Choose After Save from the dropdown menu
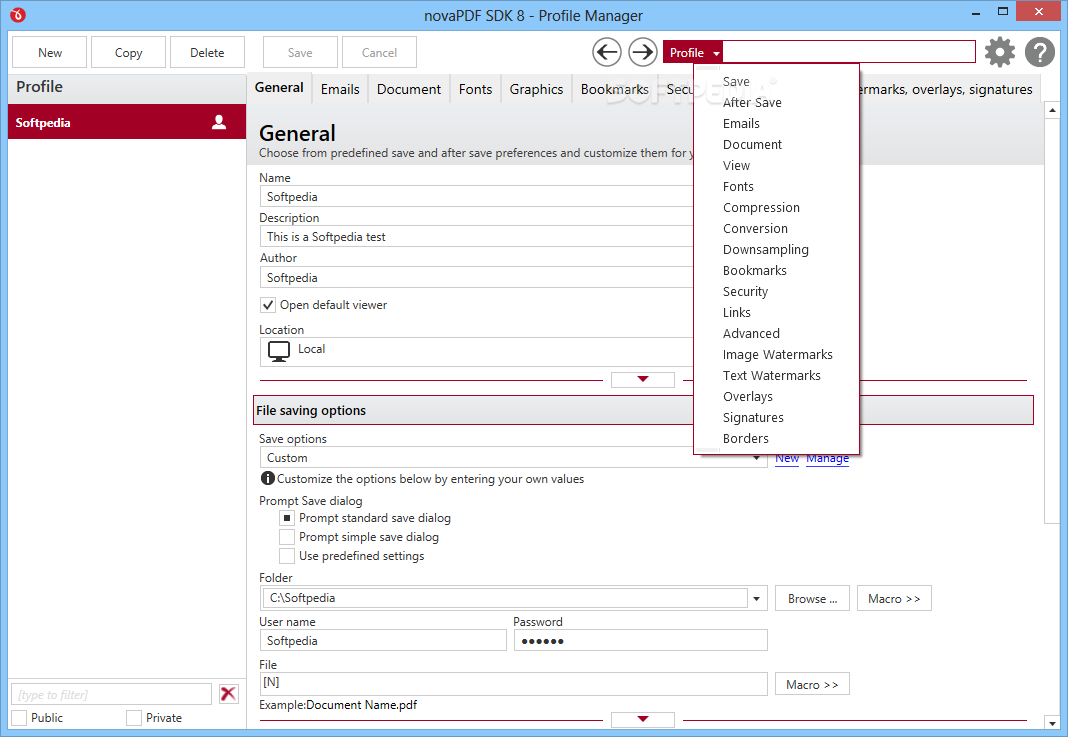 click(x=752, y=102)
